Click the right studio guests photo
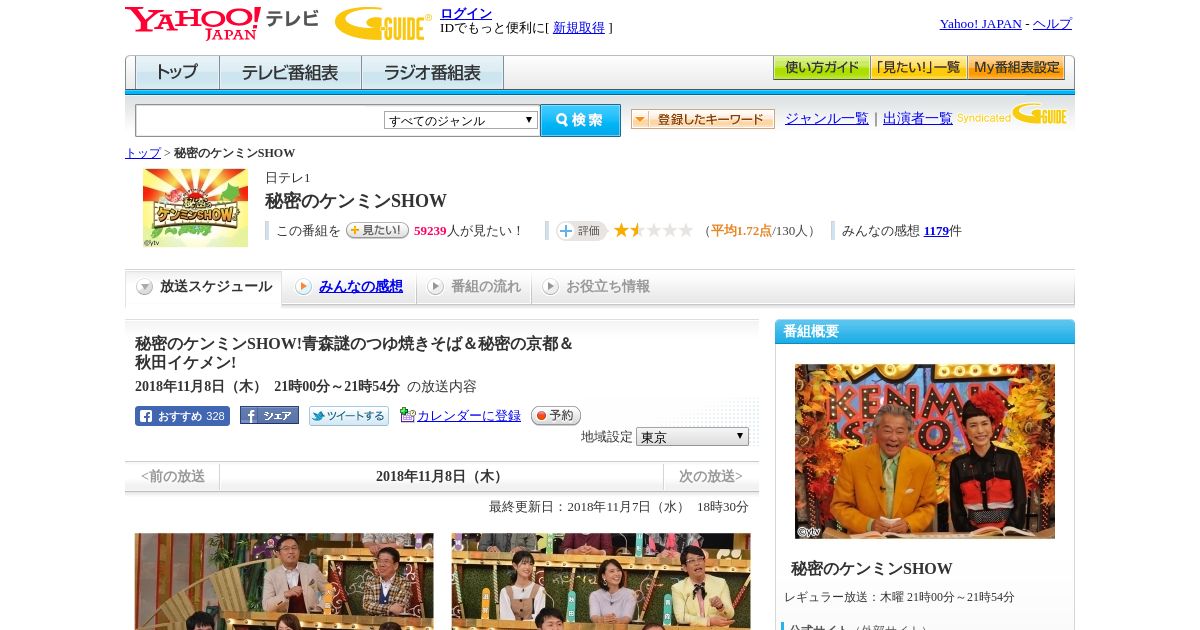Viewport: 1200px width, 630px height. pyautogui.click(x=601, y=581)
